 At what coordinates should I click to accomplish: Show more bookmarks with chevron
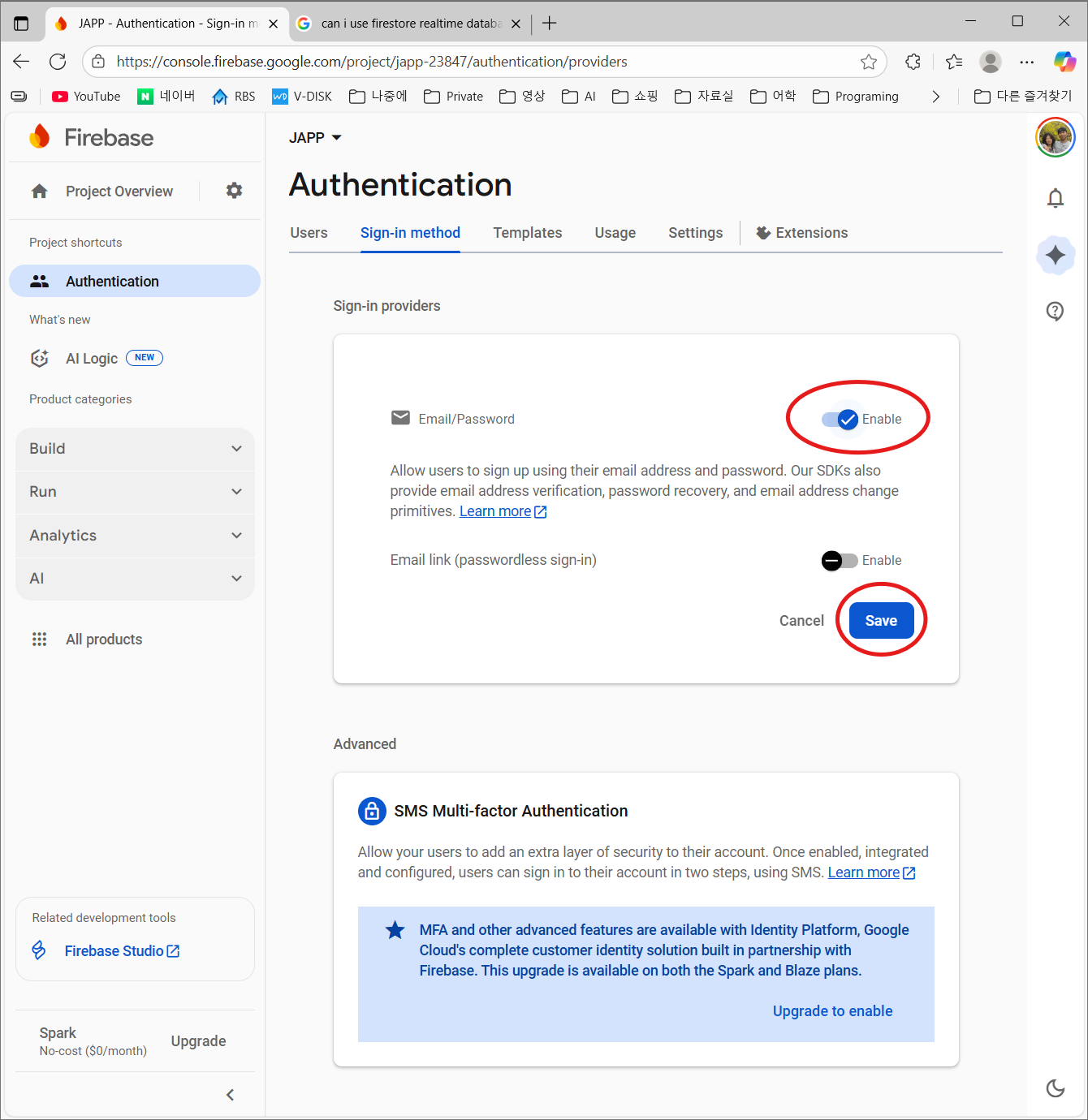point(936,97)
